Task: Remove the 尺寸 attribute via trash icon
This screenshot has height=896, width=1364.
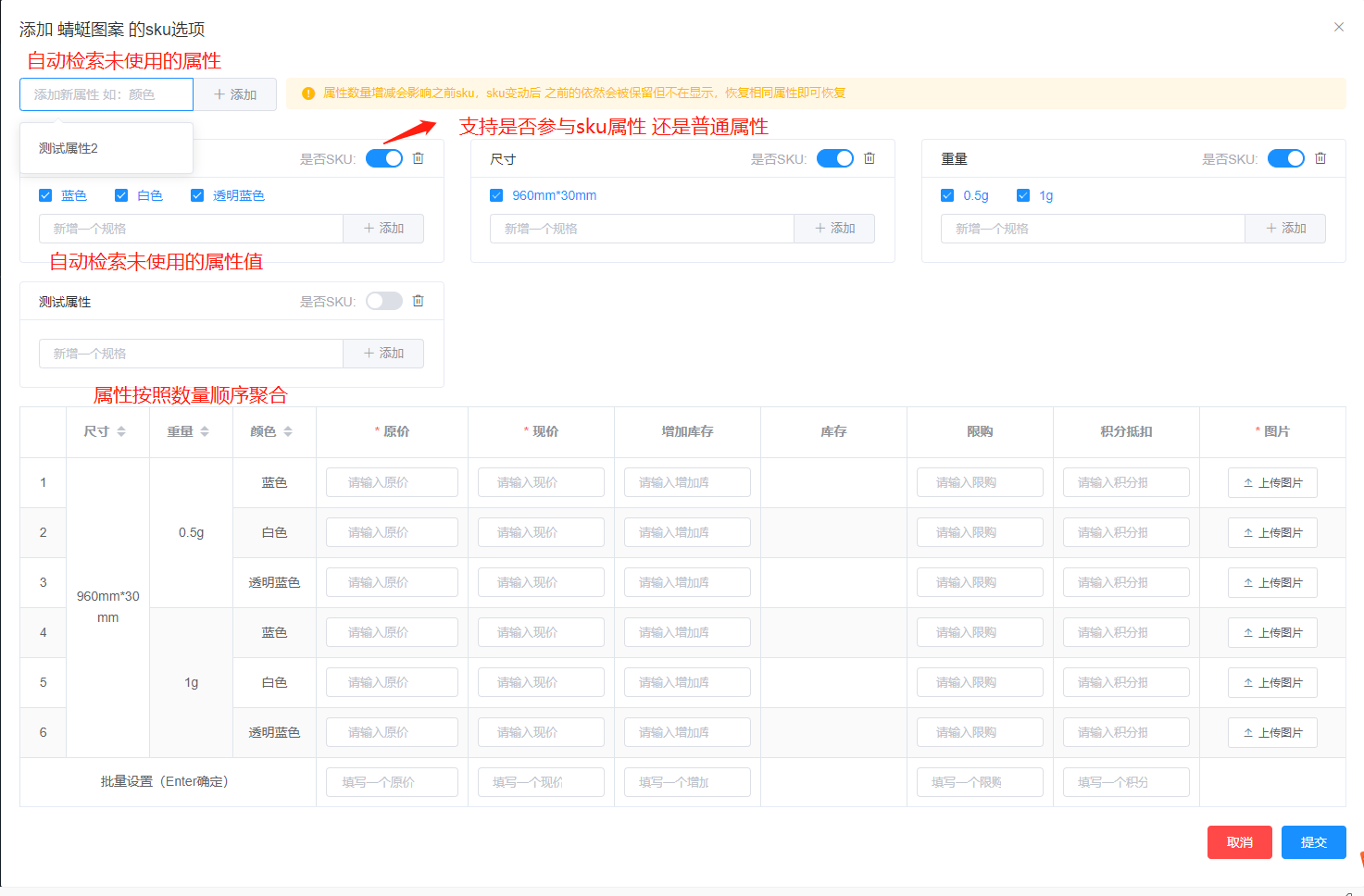Action: [869, 157]
